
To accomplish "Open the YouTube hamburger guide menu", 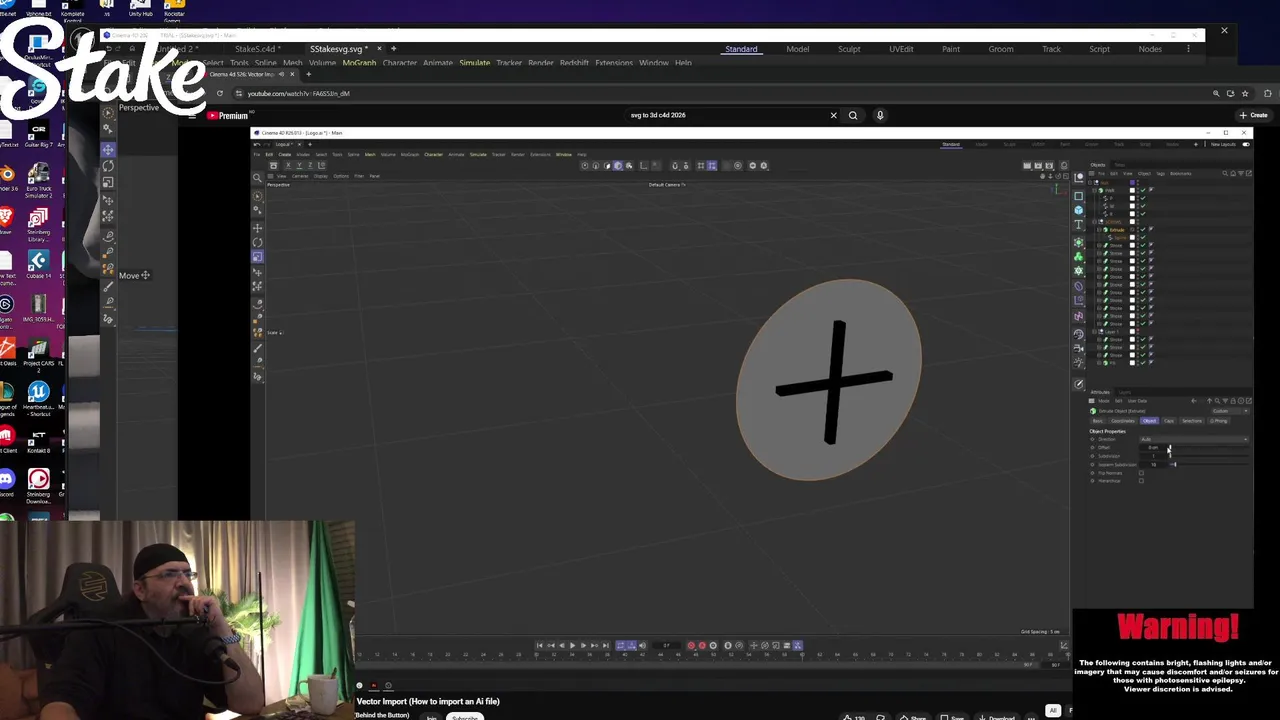I will [192, 115].
